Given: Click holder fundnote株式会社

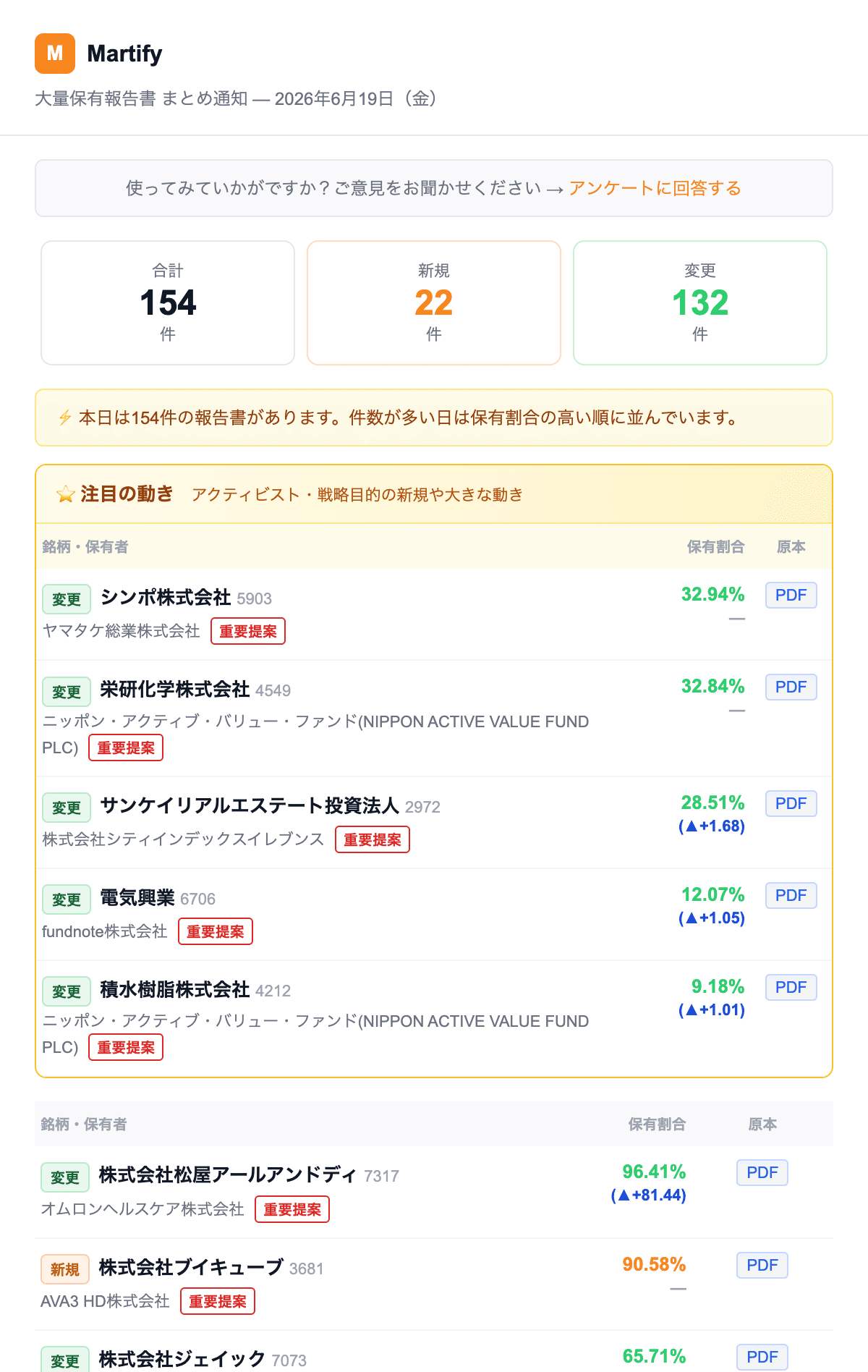Looking at the screenshot, I should [x=105, y=931].
